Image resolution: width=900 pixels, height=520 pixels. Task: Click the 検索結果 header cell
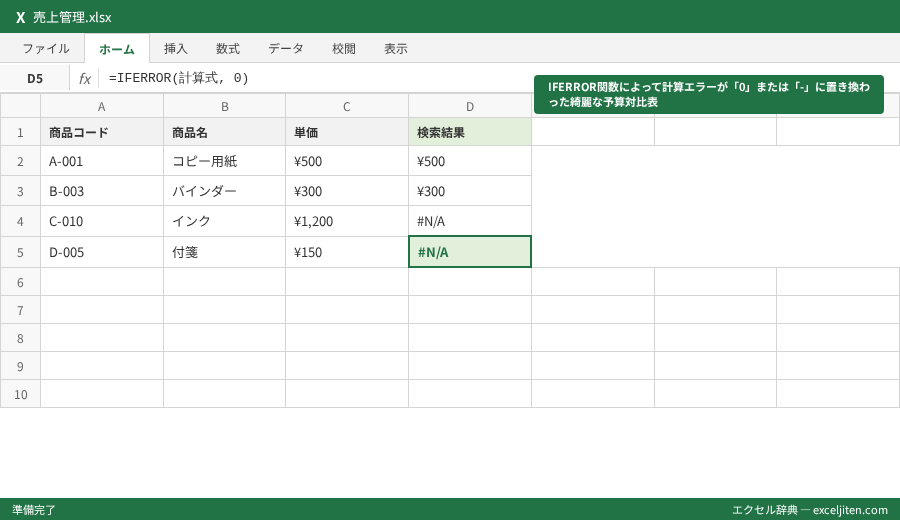(x=470, y=133)
